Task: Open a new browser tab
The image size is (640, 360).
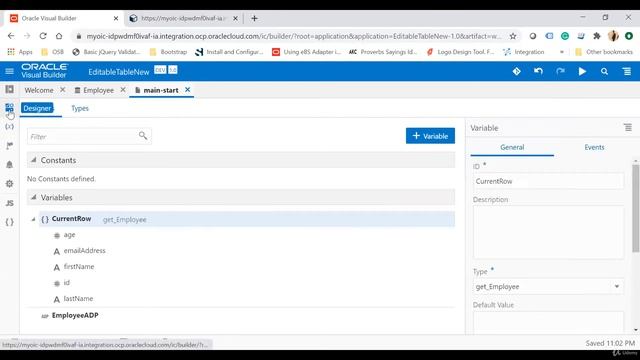Action: (254, 18)
